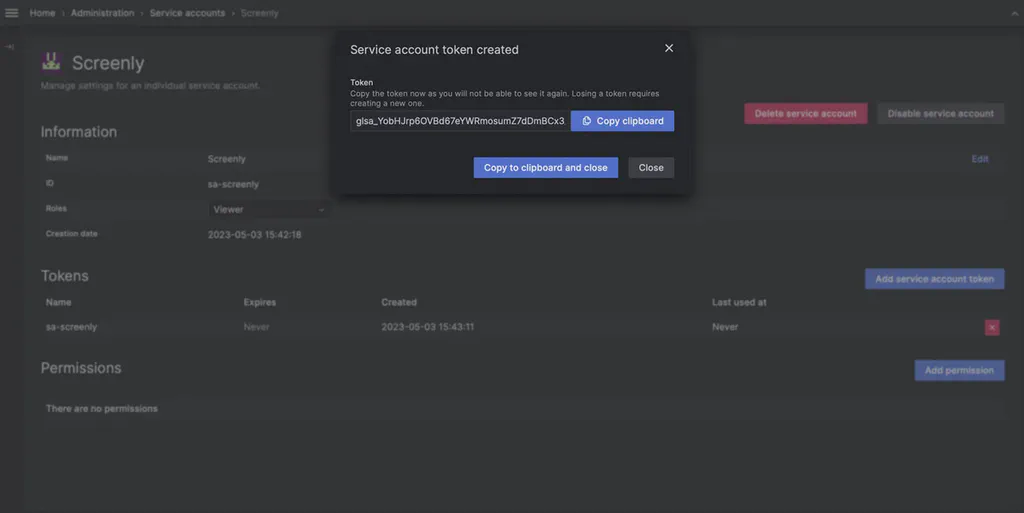Click Add permission button
The height and width of the screenshot is (513, 1024).
point(959,370)
